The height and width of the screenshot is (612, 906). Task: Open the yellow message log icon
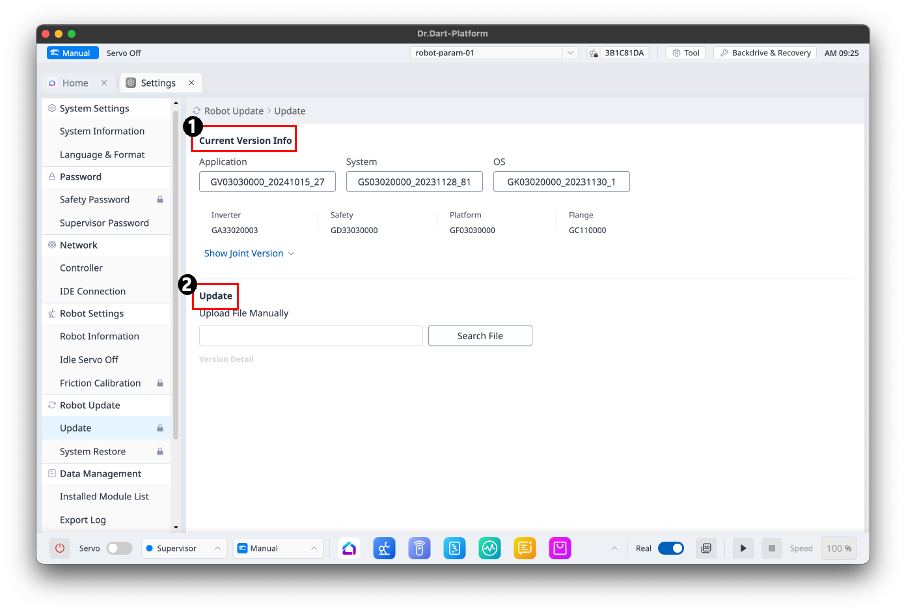pyautogui.click(x=524, y=548)
